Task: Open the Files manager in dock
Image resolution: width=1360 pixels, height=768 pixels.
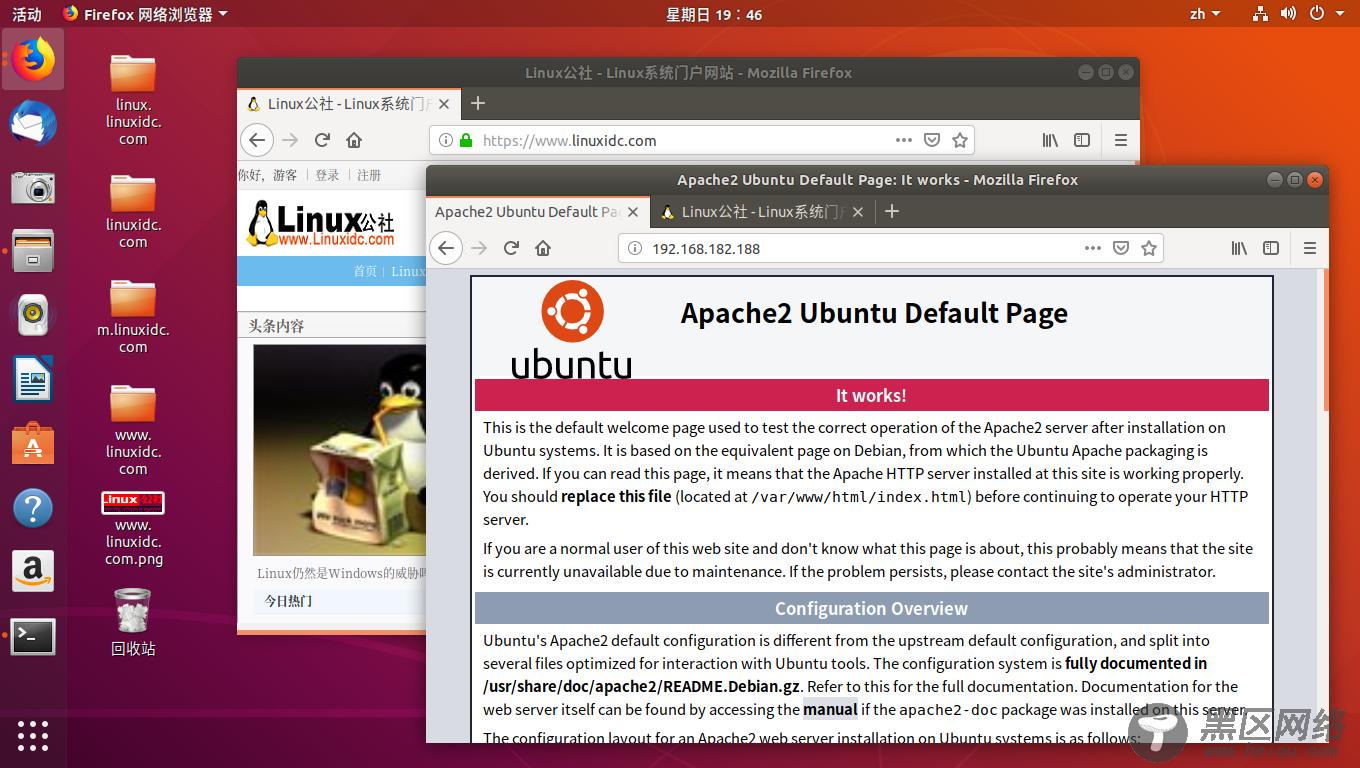Action: pyautogui.click(x=33, y=251)
